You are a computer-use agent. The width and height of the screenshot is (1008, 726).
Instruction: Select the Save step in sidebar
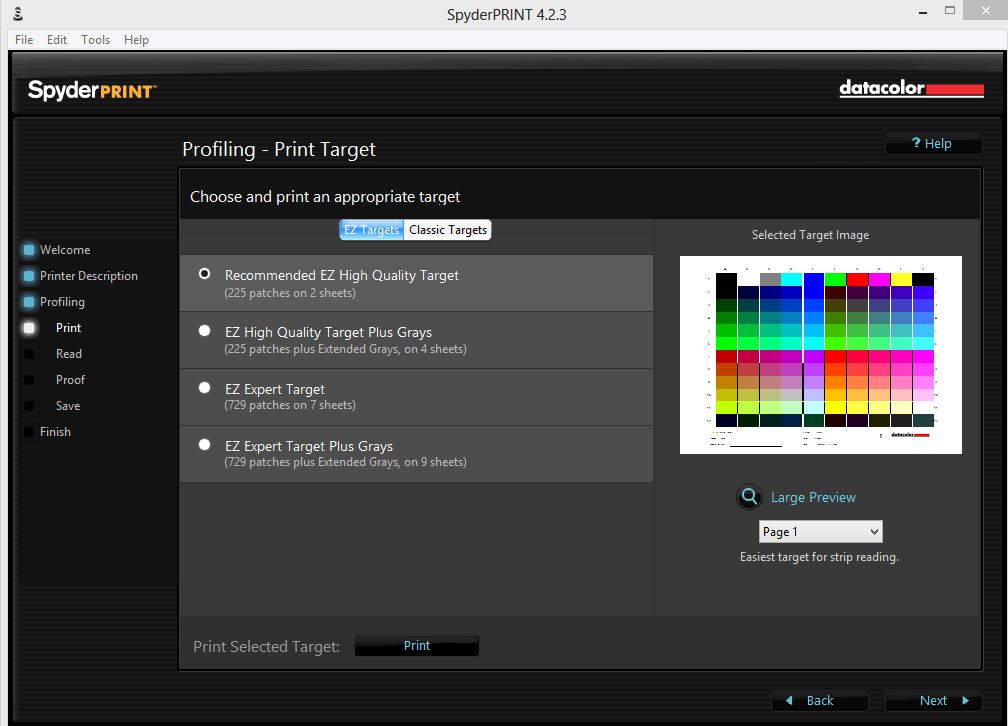tap(68, 406)
